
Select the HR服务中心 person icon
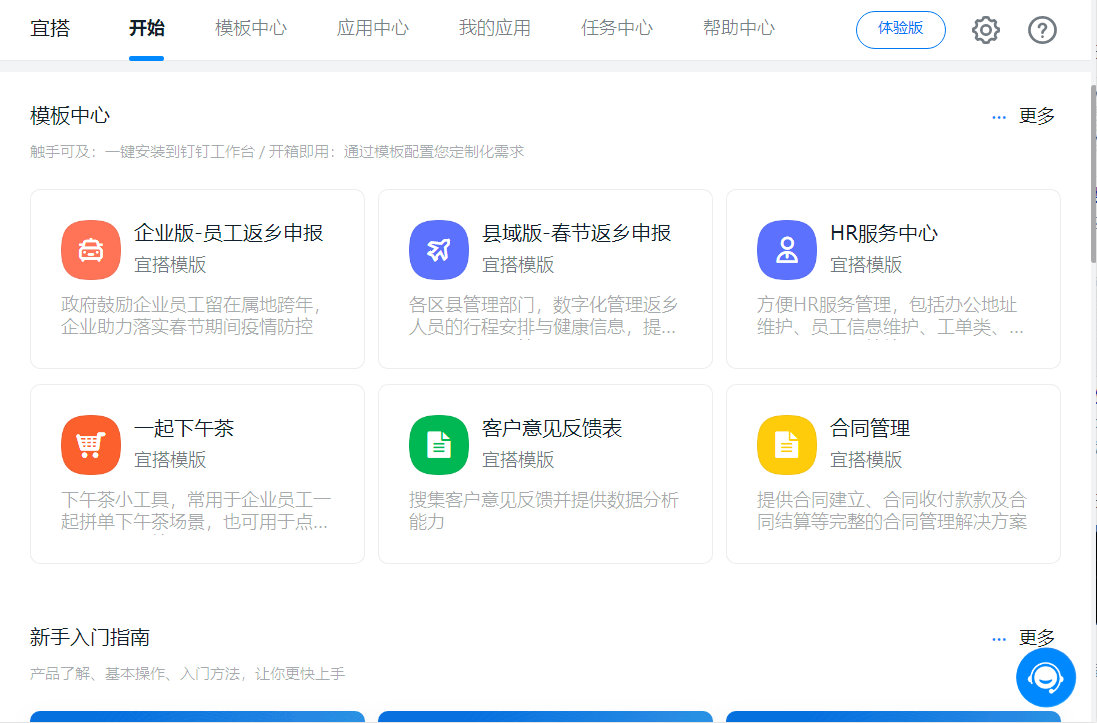click(x=787, y=250)
